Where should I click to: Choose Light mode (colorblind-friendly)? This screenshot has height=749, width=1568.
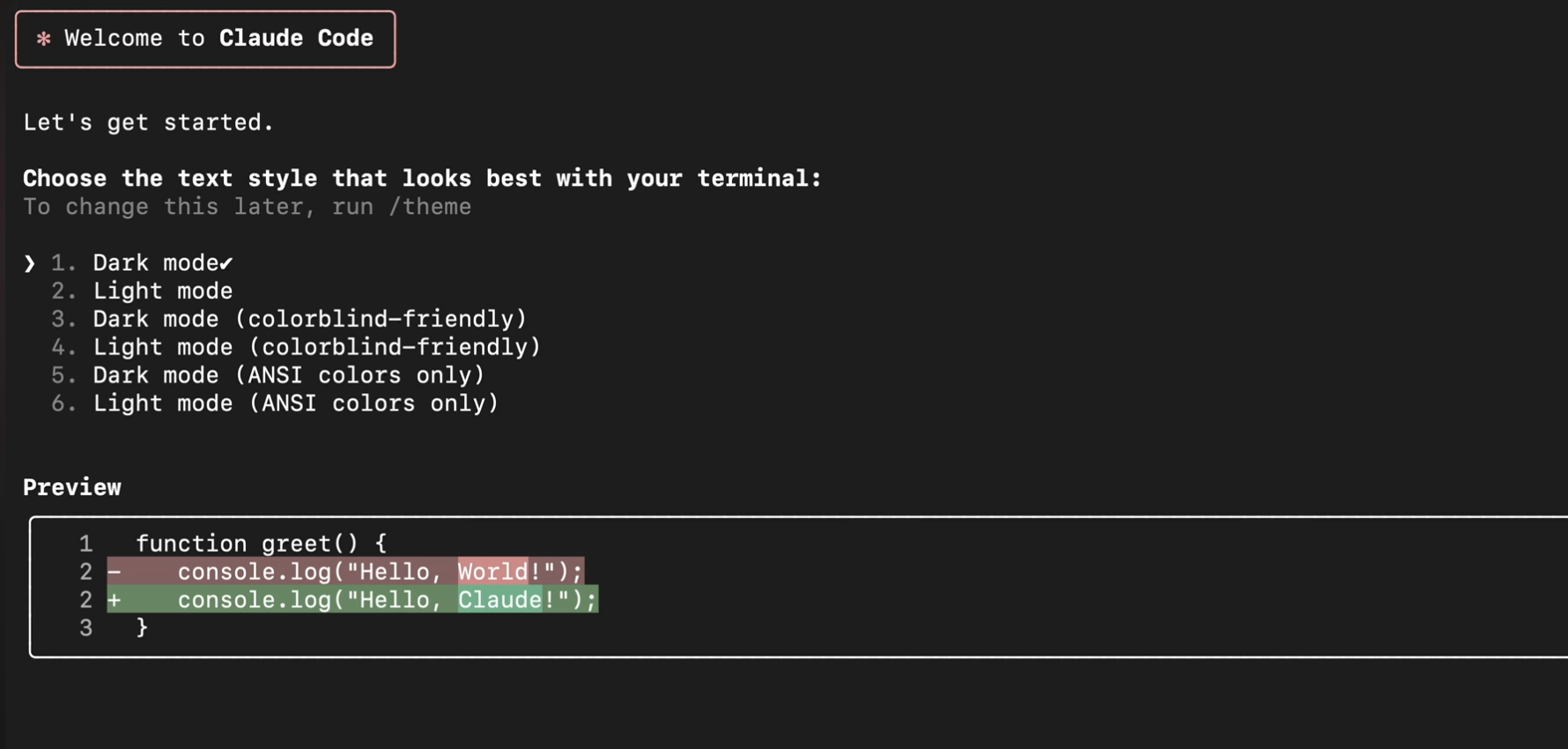[296, 347]
